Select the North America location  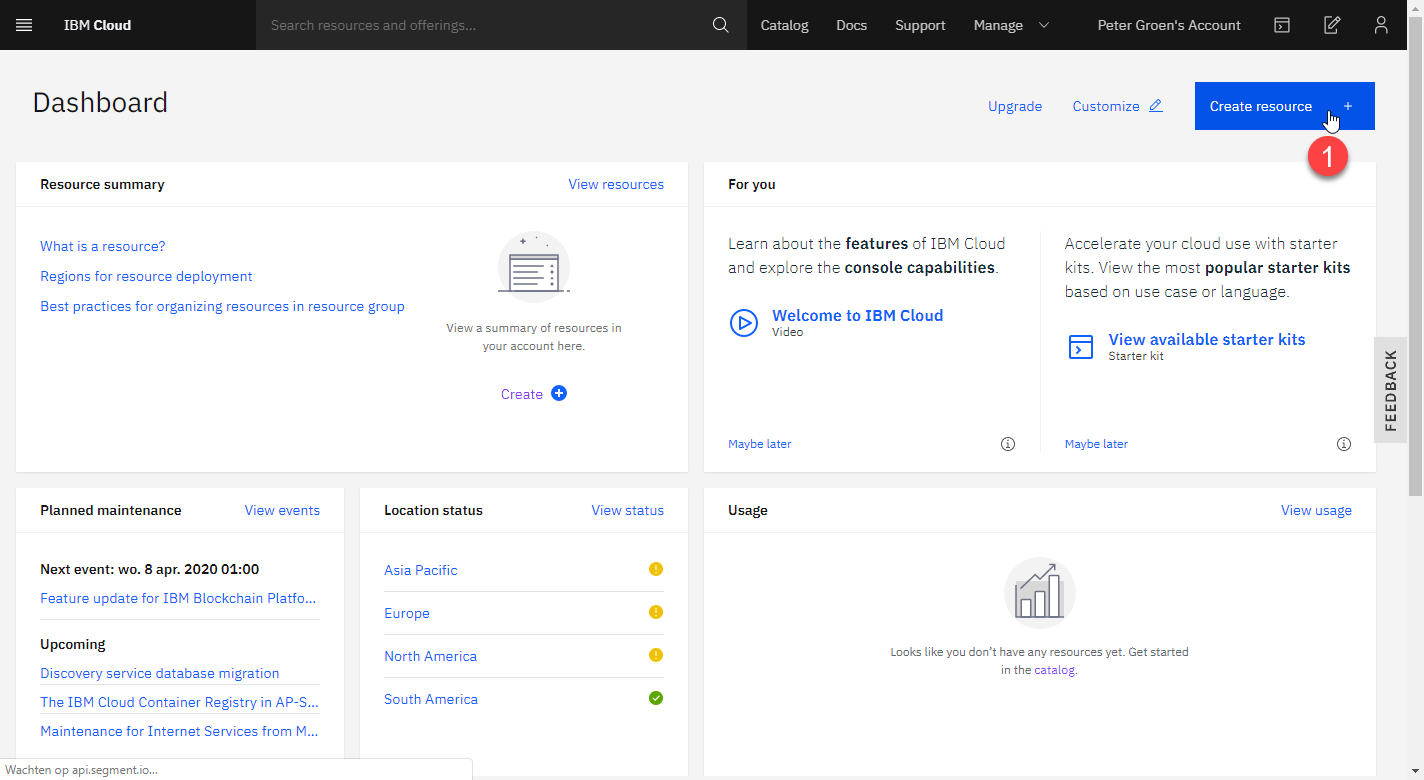pos(430,656)
